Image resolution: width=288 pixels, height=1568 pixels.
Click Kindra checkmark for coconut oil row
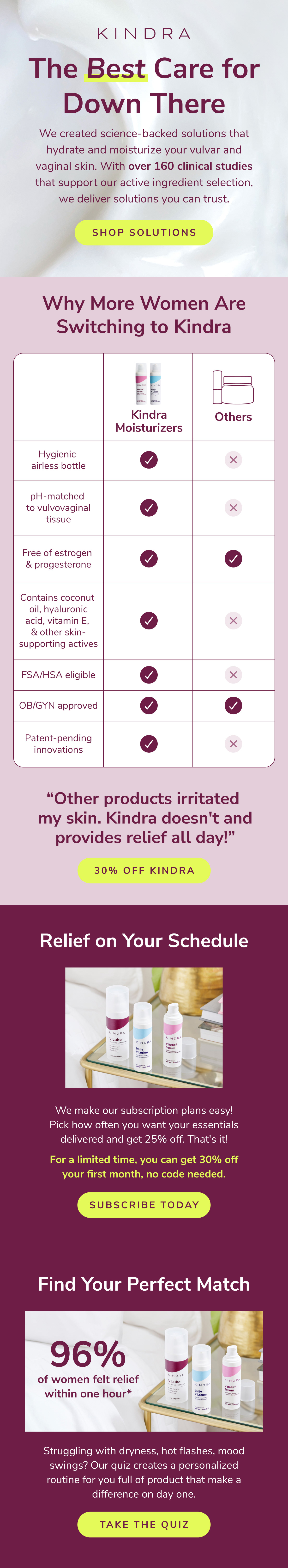point(149,620)
